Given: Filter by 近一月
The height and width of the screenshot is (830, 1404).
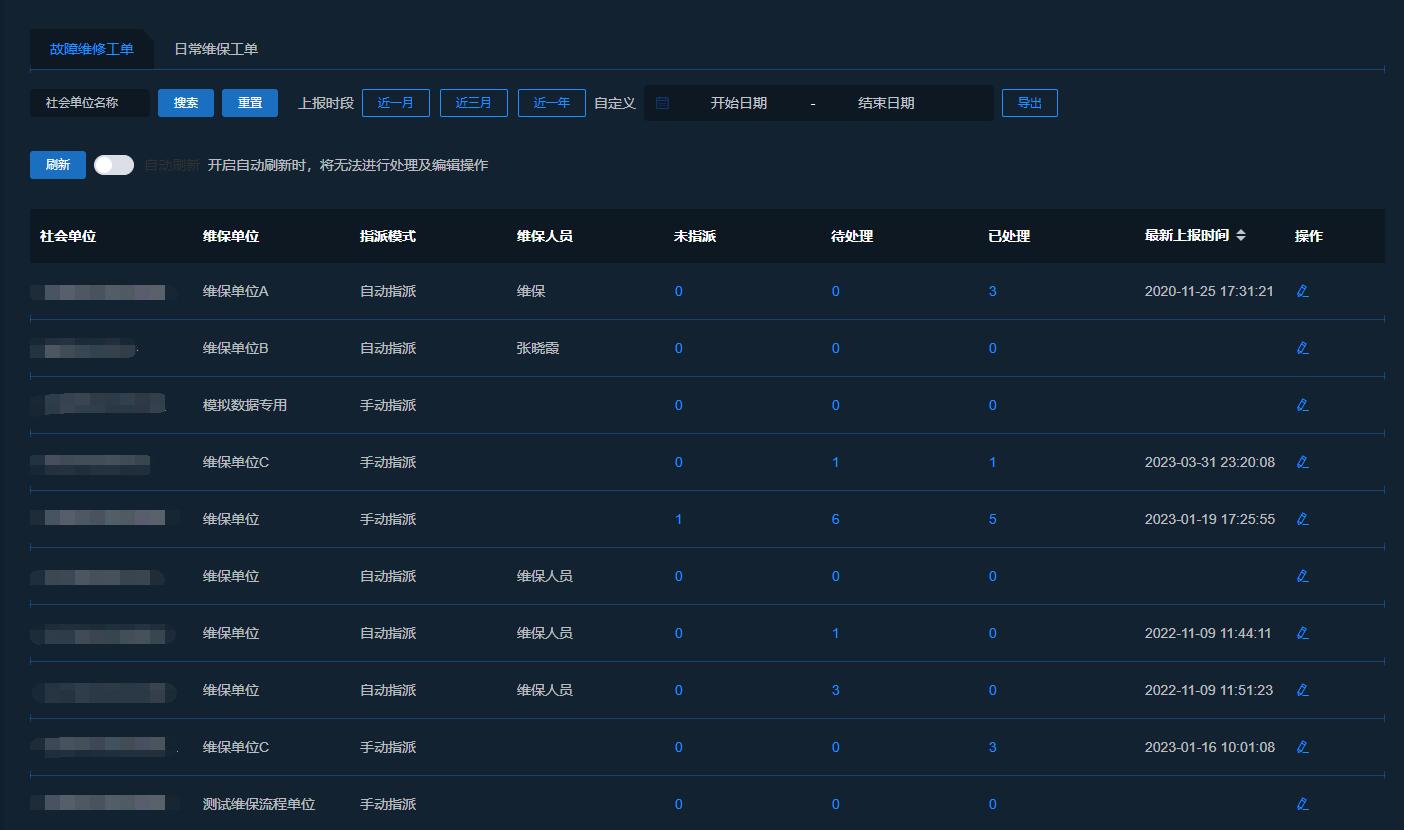Looking at the screenshot, I should click(x=396, y=103).
